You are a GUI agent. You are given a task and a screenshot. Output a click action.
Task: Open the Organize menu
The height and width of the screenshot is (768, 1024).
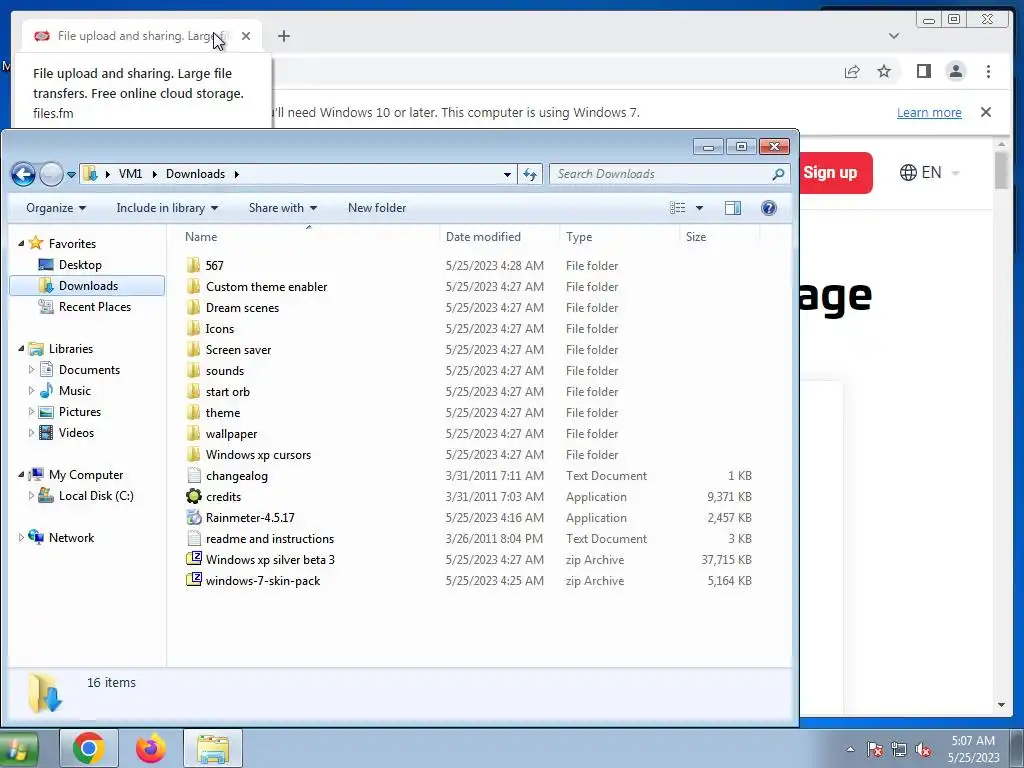click(56, 208)
